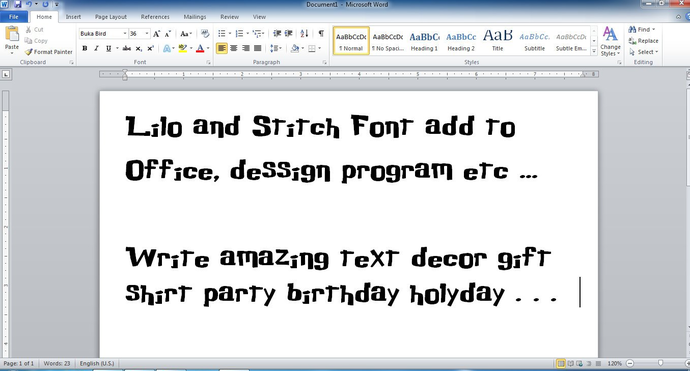
Task: Open the Font dialog launcher
Action: 208,63
